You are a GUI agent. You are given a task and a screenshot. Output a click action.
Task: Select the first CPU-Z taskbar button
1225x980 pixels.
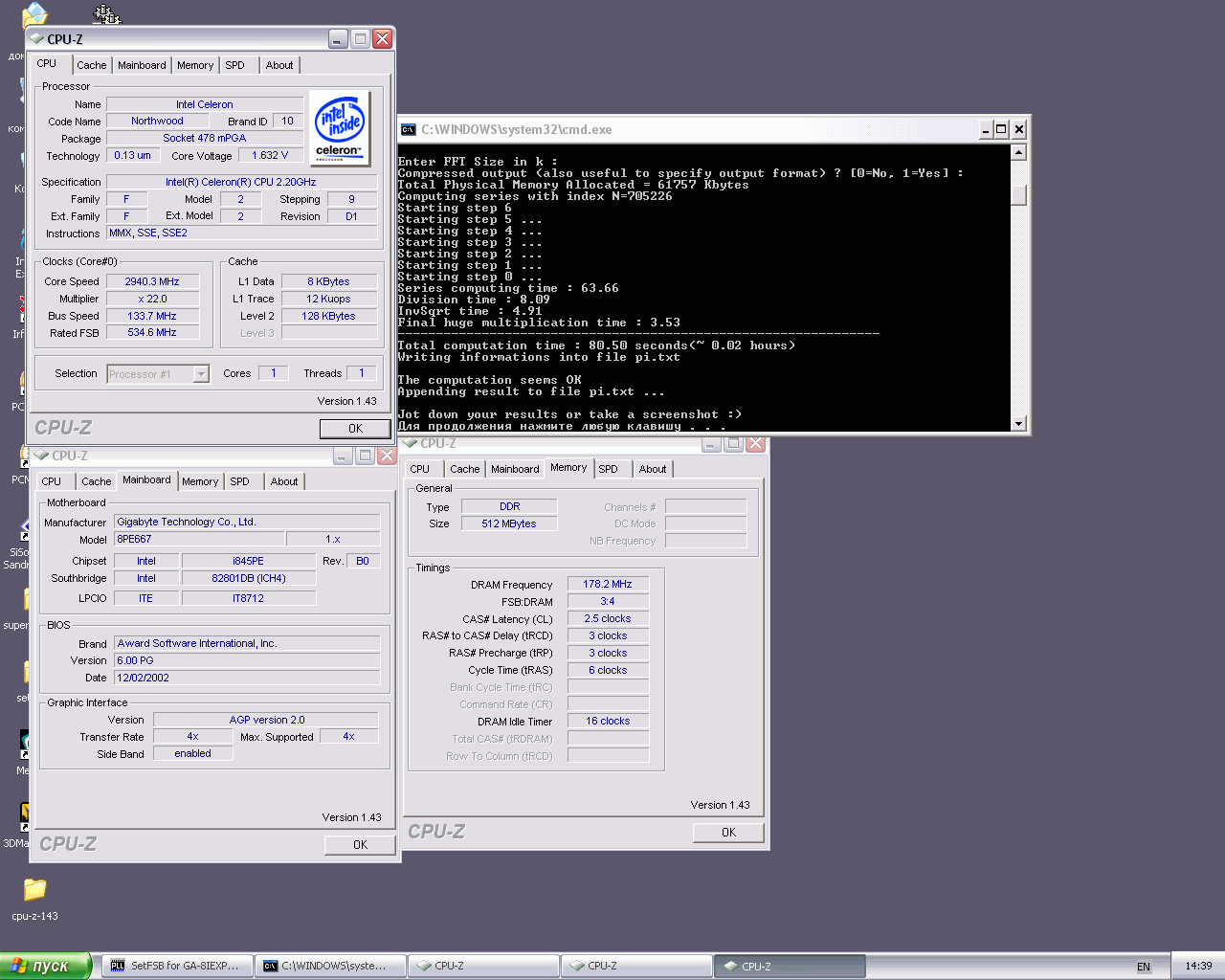[483, 966]
